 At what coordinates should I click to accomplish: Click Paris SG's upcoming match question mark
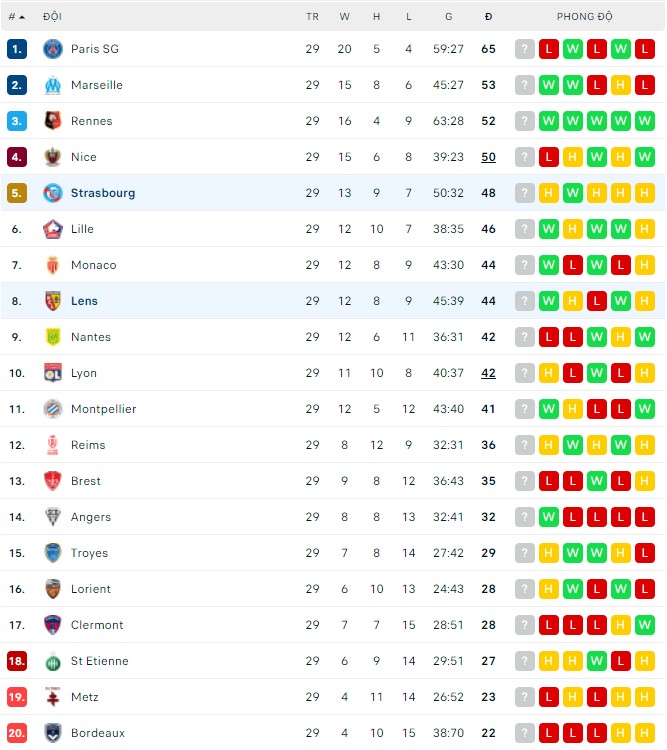pos(524,49)
